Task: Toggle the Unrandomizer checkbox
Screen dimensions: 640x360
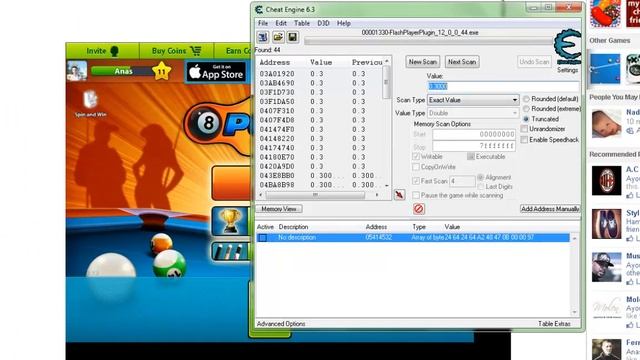Action: pyautogui.click(x=524, y=129)
